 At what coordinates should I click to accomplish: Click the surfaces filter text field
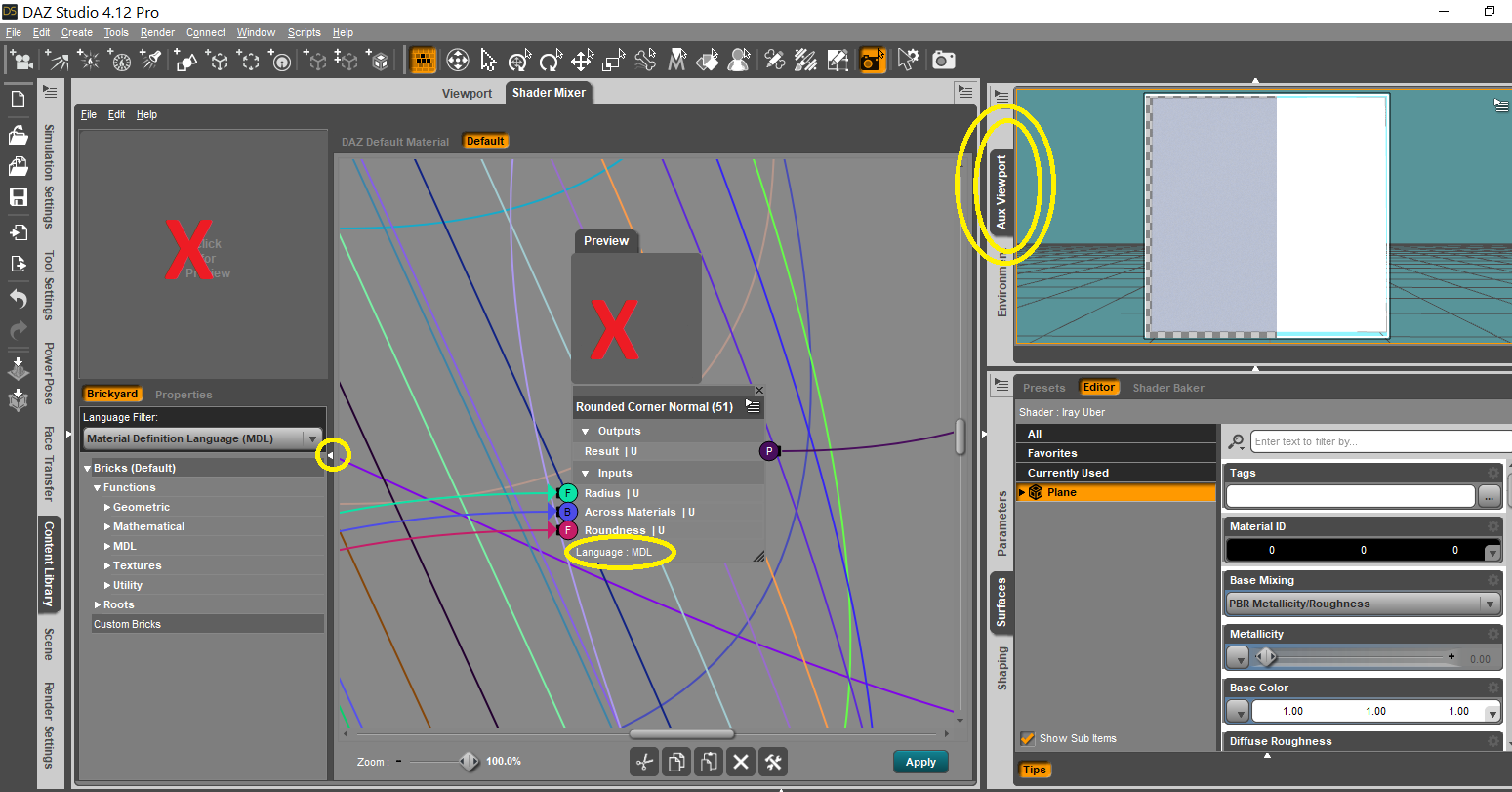(x=1380, y=441)
